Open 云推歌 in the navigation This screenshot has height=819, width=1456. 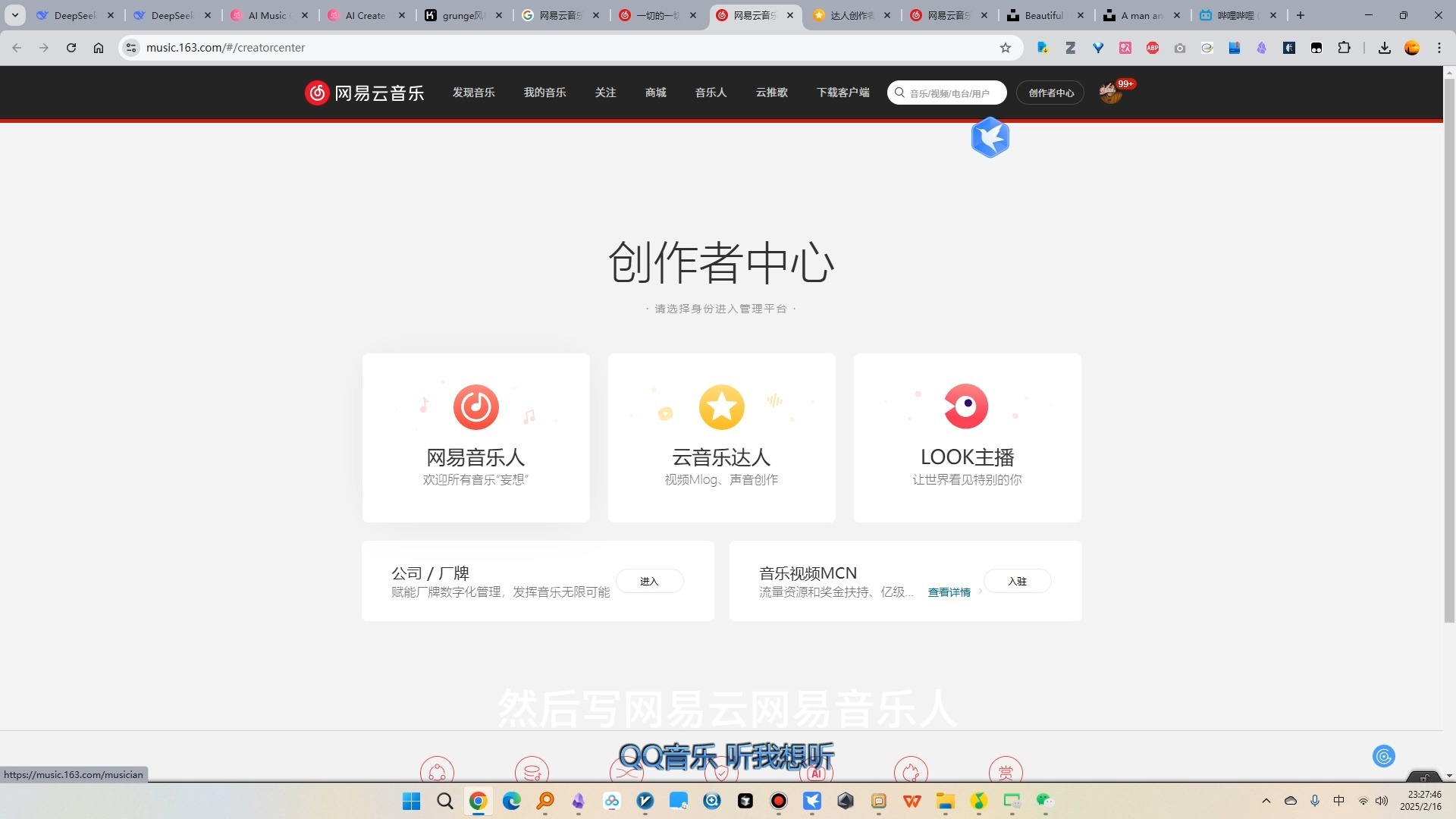click(x=771, y=93)
